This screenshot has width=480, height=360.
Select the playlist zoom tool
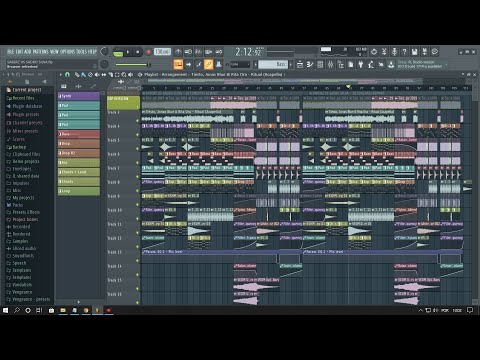click(124, 75)
